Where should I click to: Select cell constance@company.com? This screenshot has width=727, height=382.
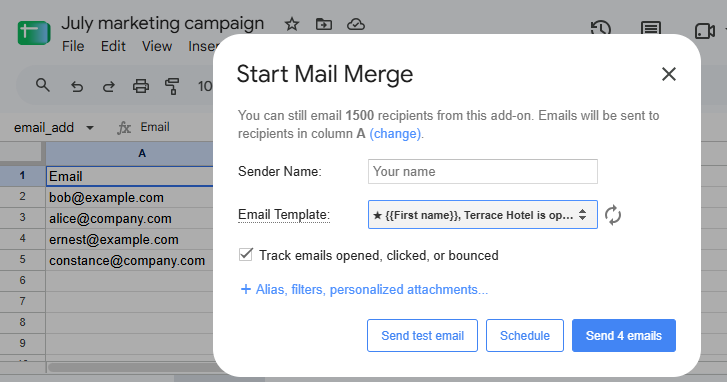tap(129, 261)
